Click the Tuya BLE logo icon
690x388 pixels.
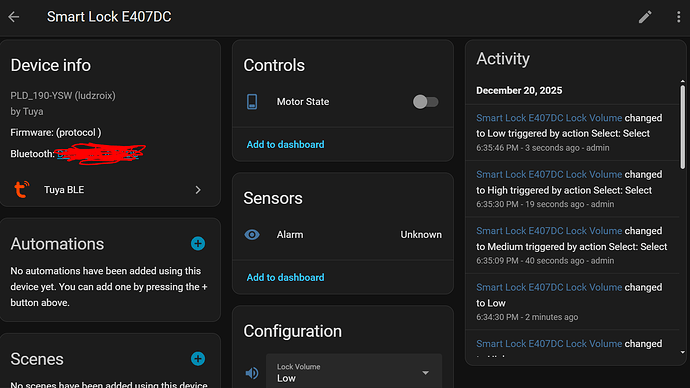click(21, 190)
